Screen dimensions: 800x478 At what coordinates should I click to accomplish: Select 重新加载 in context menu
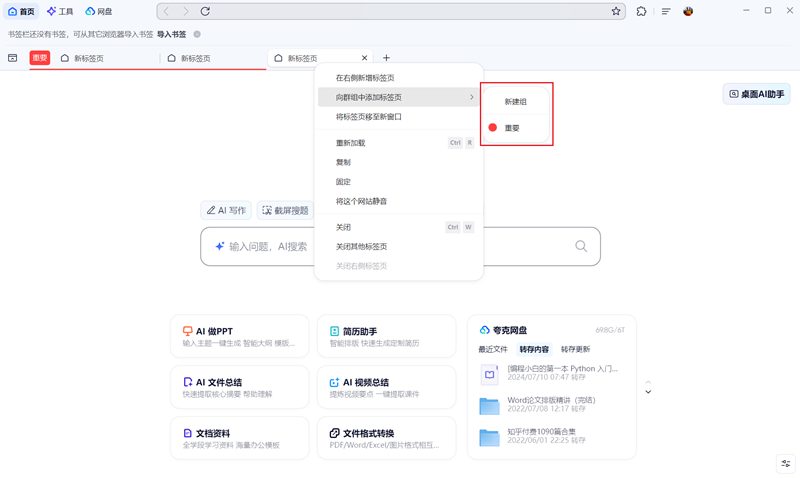coord(398,143)
